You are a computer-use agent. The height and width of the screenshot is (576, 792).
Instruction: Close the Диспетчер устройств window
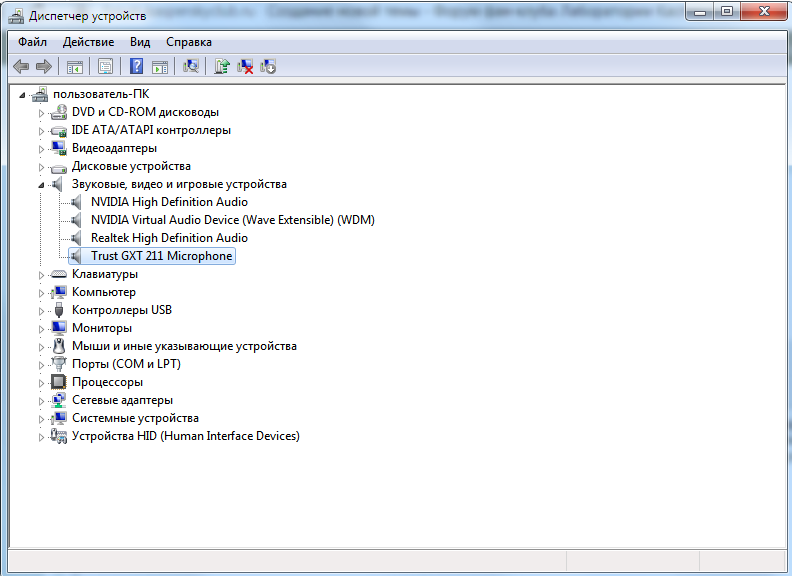click(x=764, y=12)
